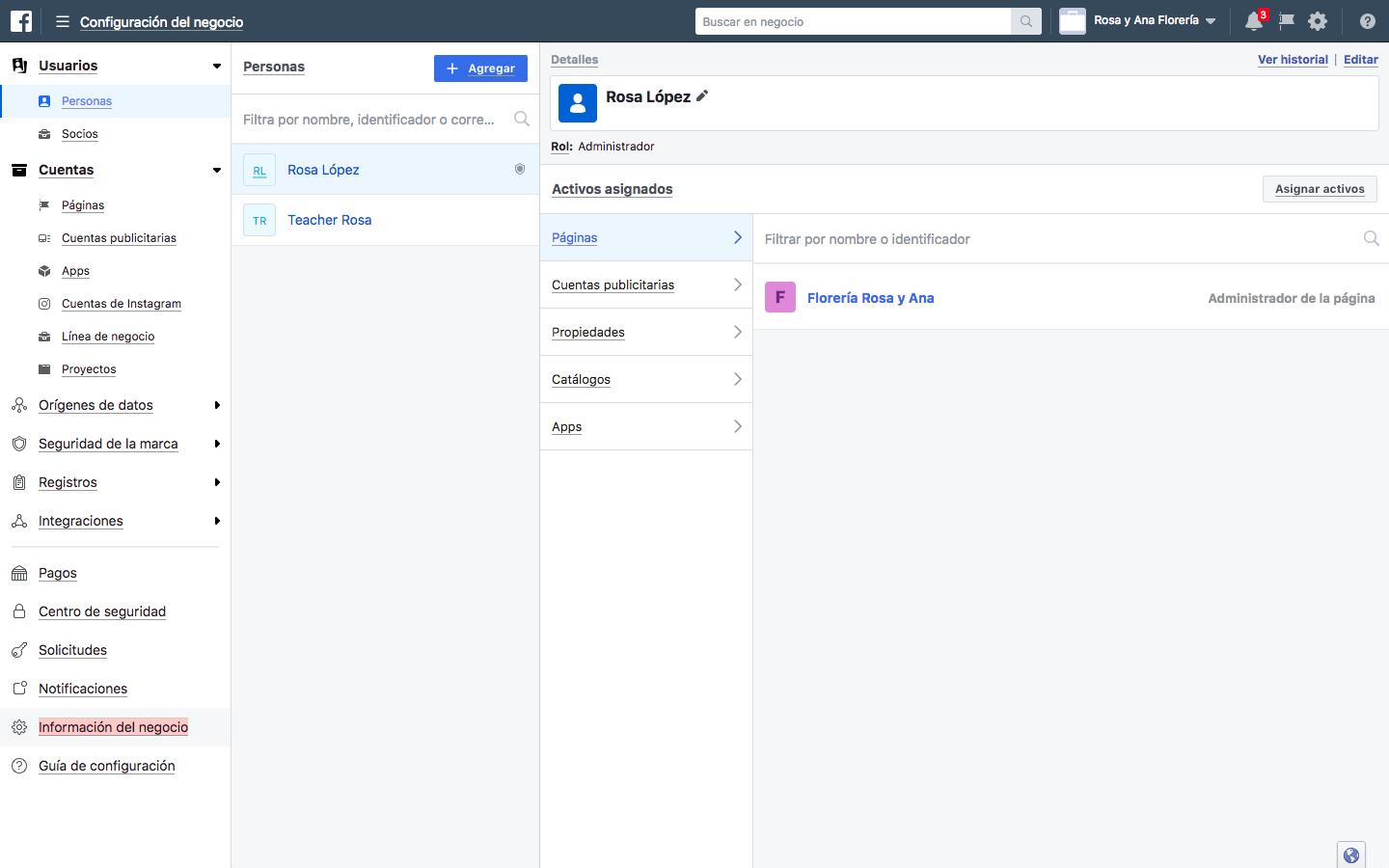Open notifications bell icon
The width and height of the screenshot is (1389, 868).
pyautogui.click(x=1254, y=21)
